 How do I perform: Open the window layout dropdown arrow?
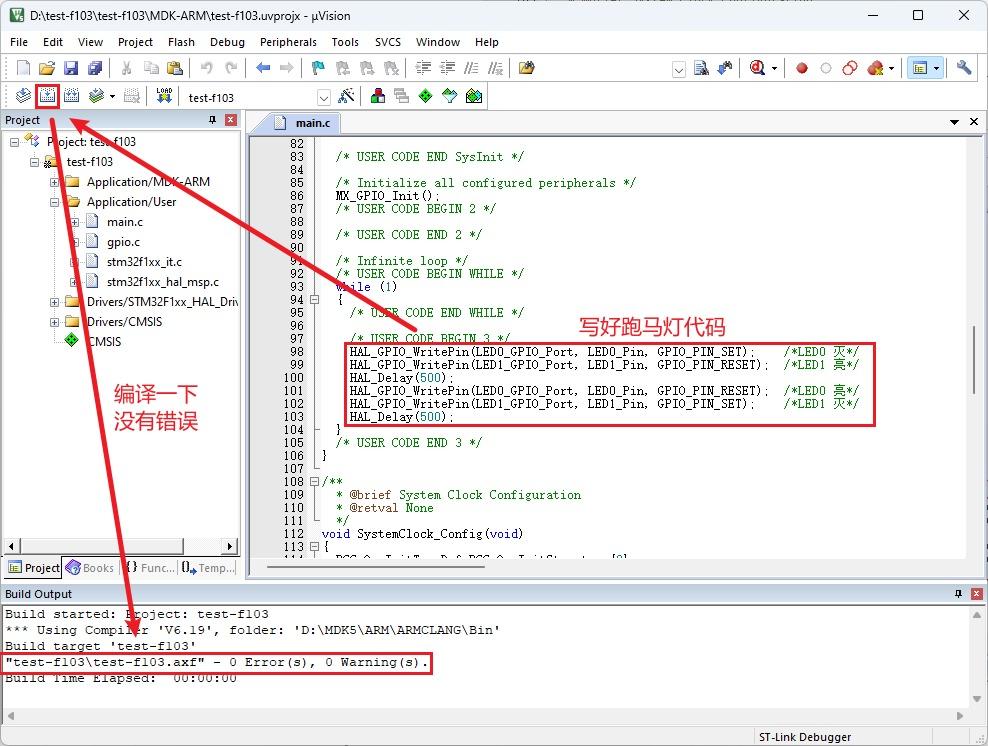(x=936, y=69)
